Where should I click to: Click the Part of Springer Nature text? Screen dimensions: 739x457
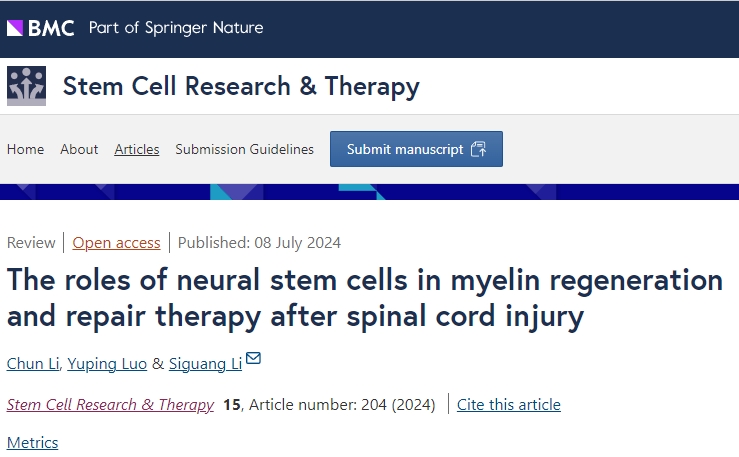[176, 28]
